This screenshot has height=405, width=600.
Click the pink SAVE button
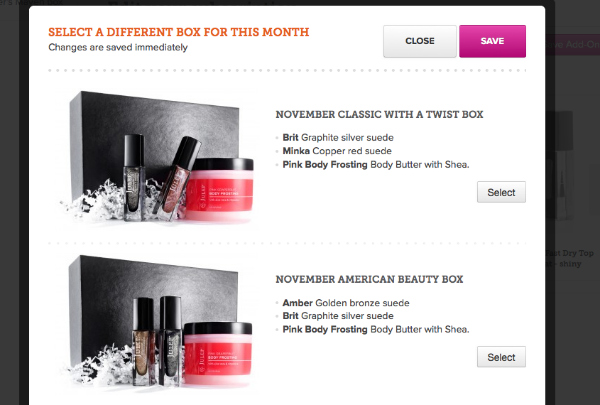(492, 41)
